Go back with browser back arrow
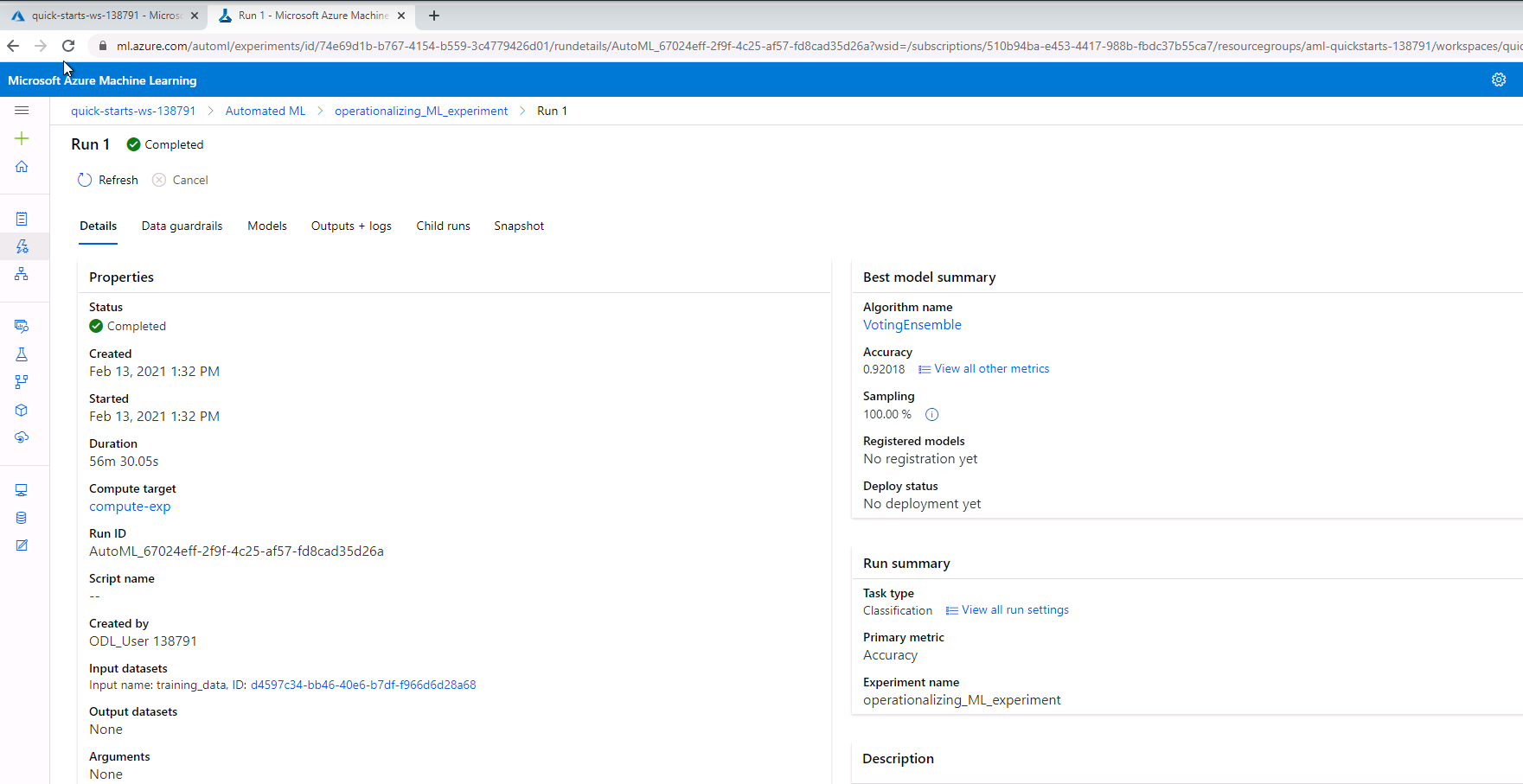1523x784 pixels. coord(13,46)
